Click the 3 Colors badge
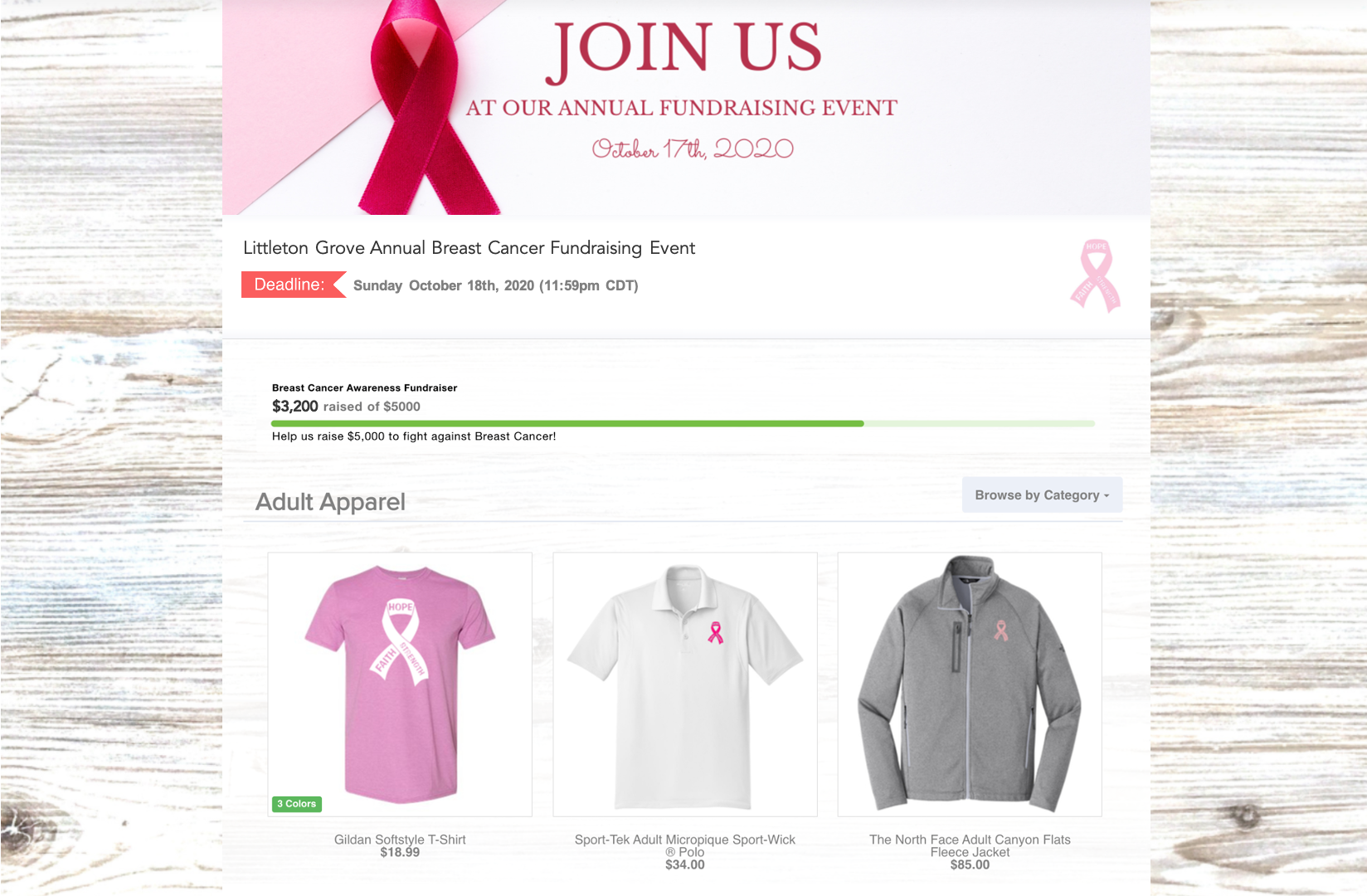 pyautogui.click(x=297, y=804)
